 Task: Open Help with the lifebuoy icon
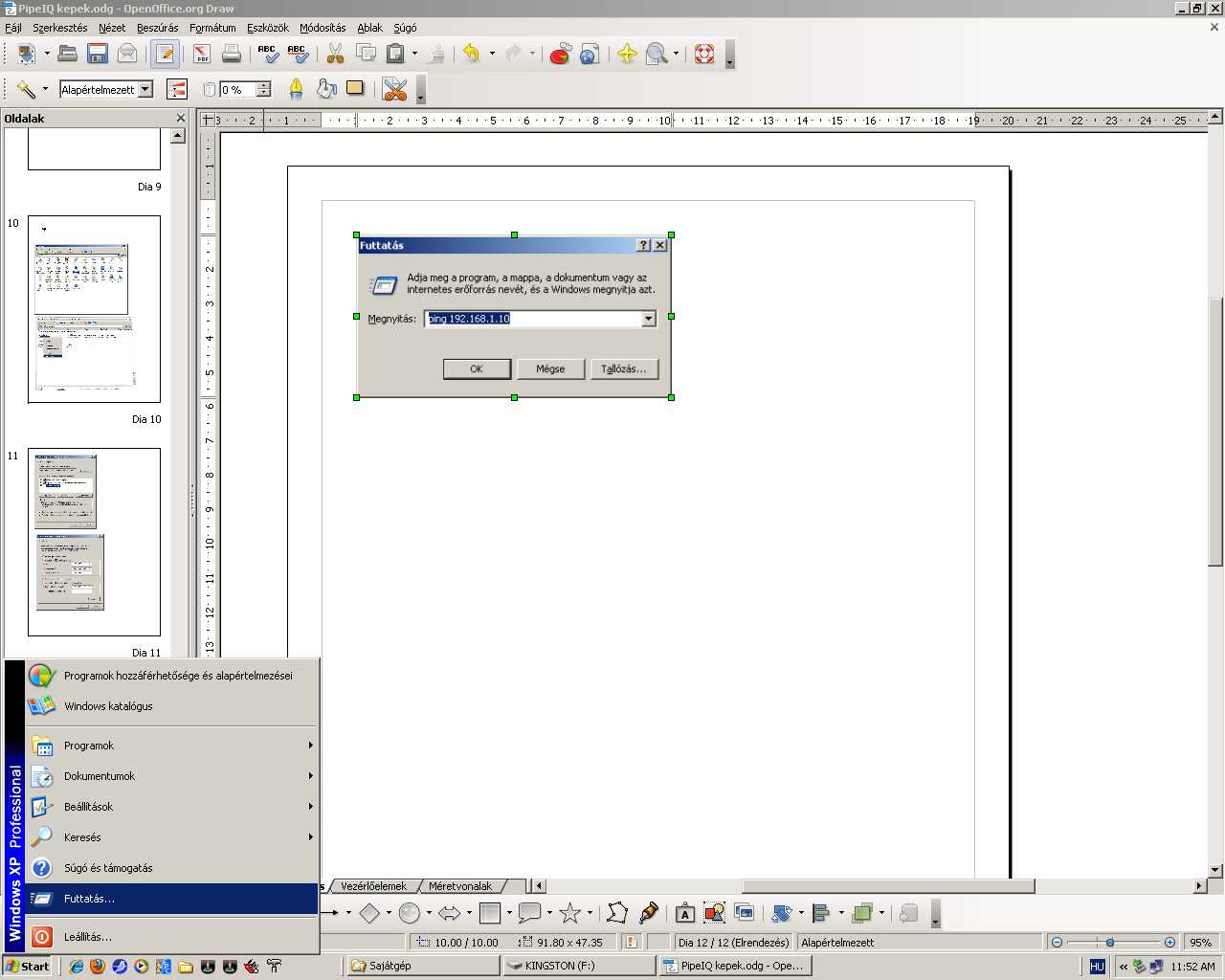coord(704,54)
